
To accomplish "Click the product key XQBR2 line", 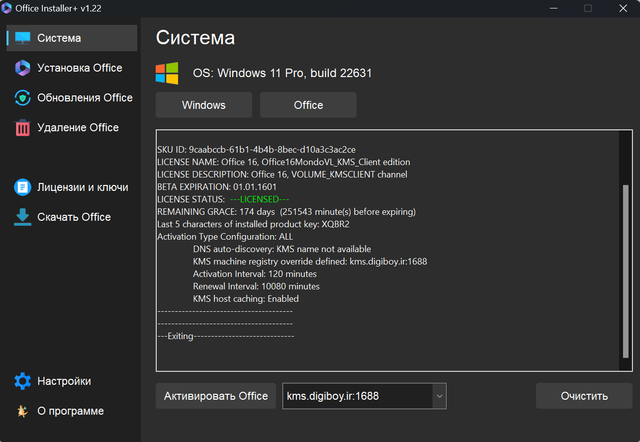I will click(x=253, y=224).
